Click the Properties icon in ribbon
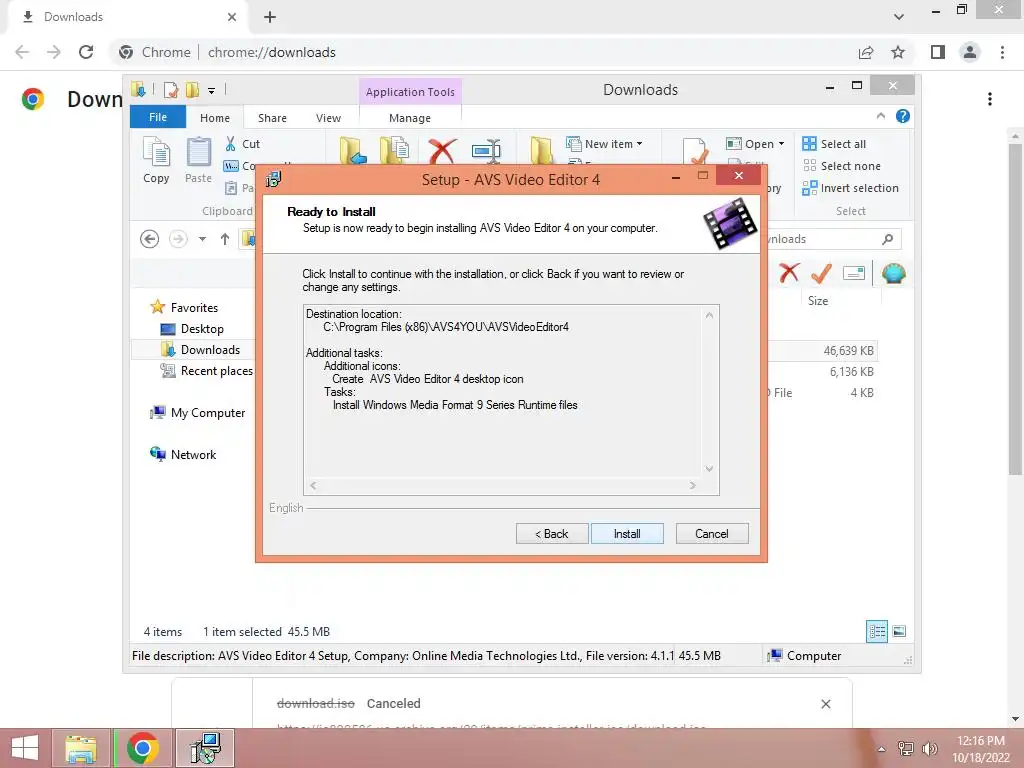 click(695, 151)
